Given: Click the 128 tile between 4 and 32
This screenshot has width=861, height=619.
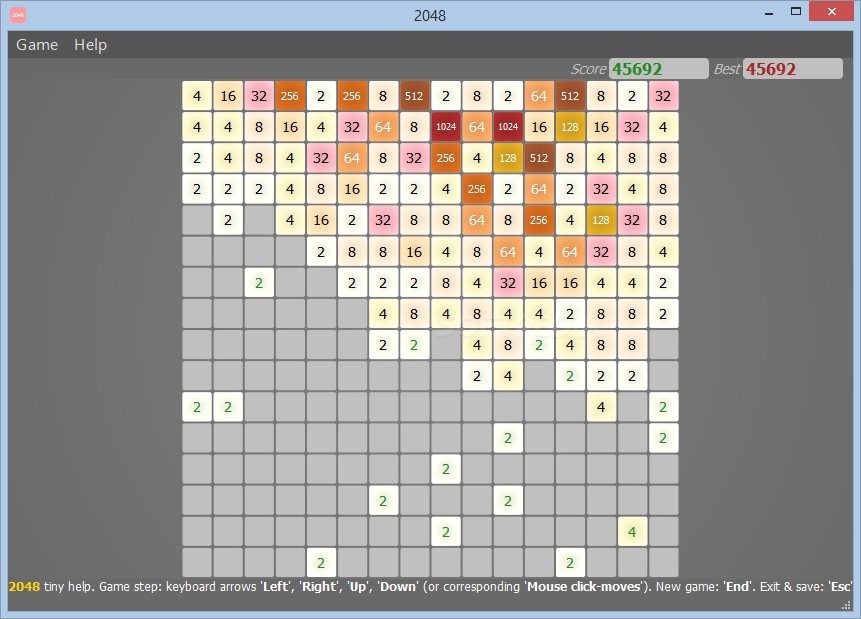Looking at the screenshot, I should pyautogui.click(x=601, y=220).
